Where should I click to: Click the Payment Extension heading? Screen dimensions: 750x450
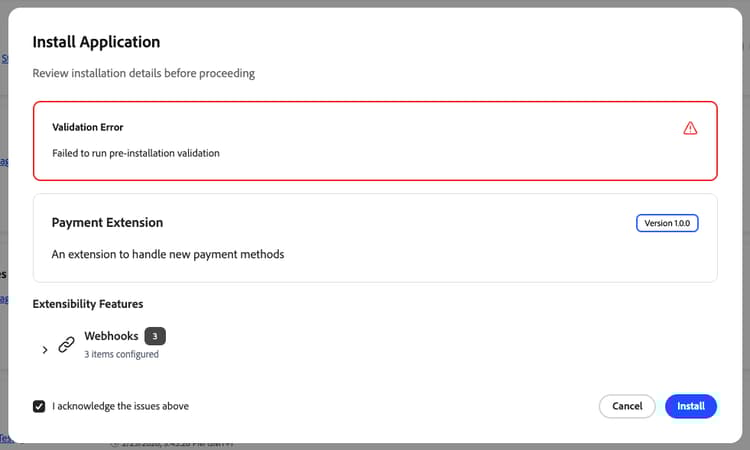(x=107, y=222)
